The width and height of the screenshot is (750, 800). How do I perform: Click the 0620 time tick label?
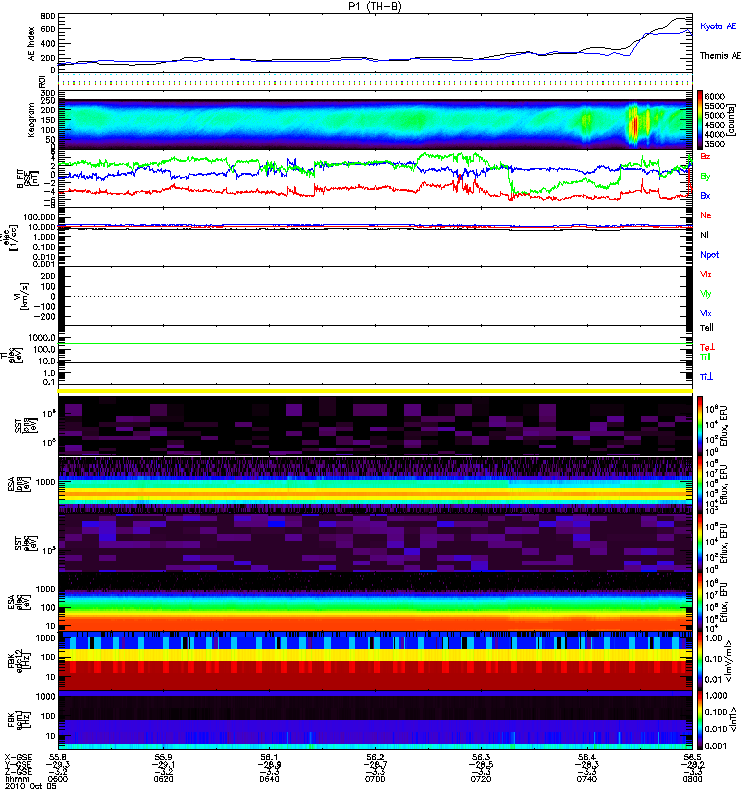coord(163,779)
